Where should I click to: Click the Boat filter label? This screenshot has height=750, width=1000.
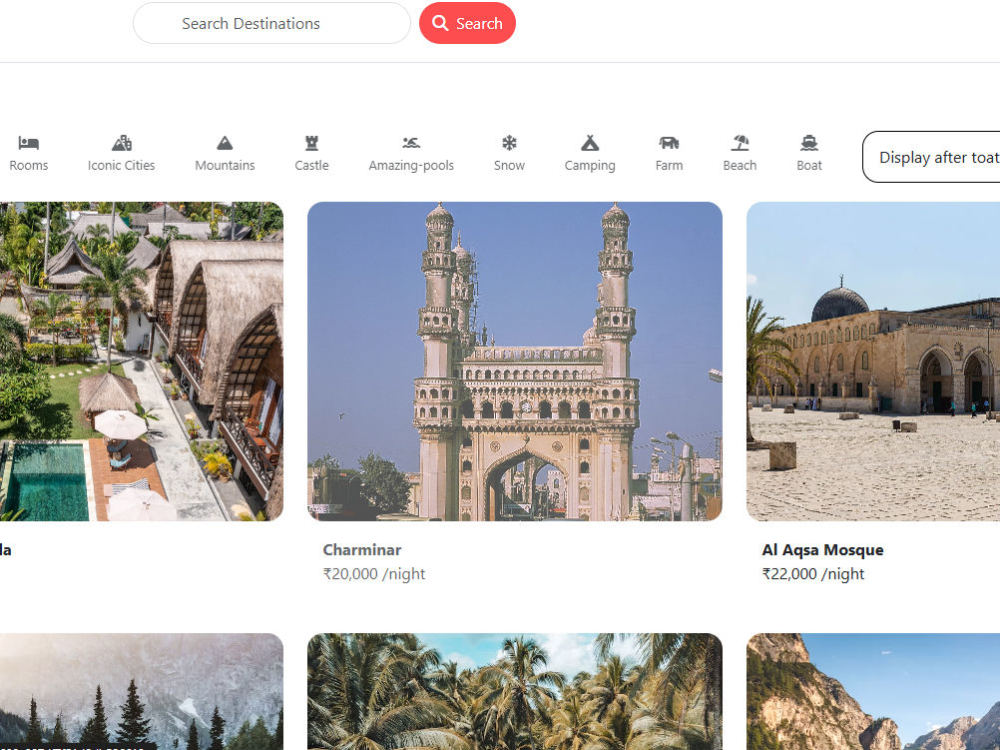[x=809, y=165]
